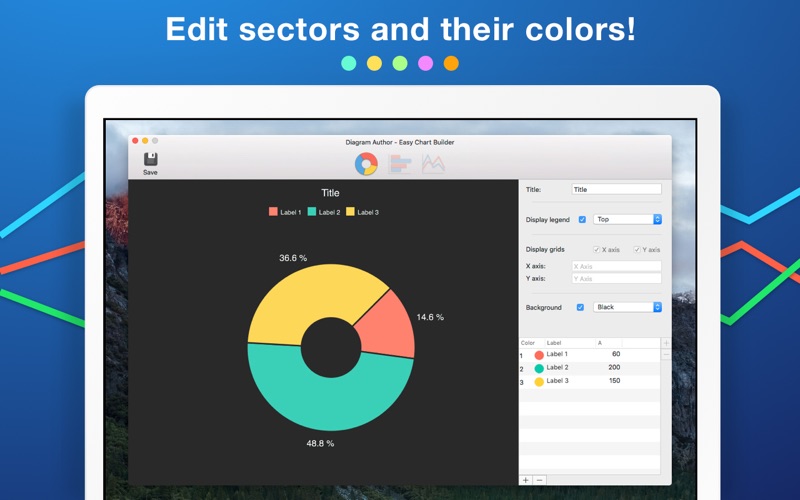Viewport: 800px width, 500px height.
Task: Select the horizontal bar chart type icon
Action: point(400,164)
